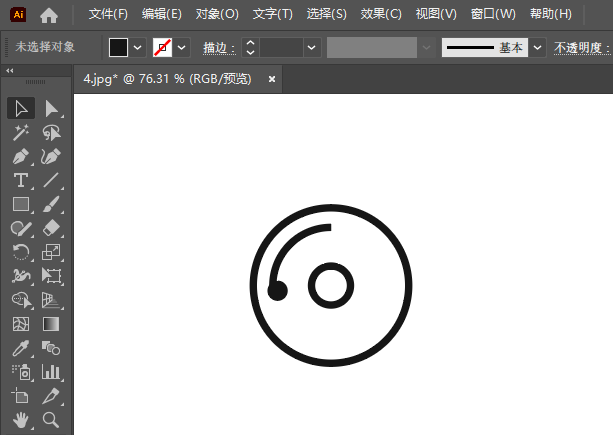Screen dimensions: 613x435
Task: Select the Direct Selection tool
Action: point(51,108)
